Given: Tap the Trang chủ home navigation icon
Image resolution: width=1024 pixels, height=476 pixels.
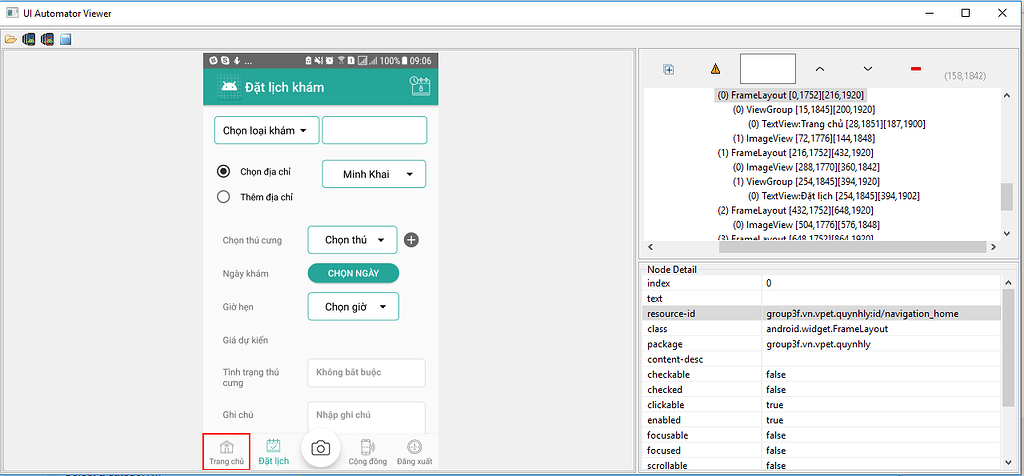Looking at the screenshot, I should (x=226, y=447).
